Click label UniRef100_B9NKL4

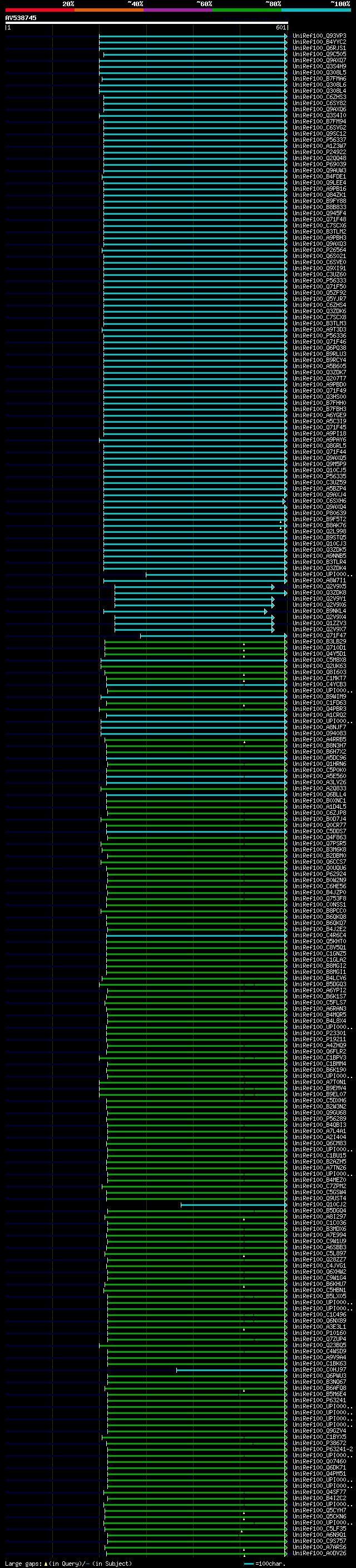(319, 611)
